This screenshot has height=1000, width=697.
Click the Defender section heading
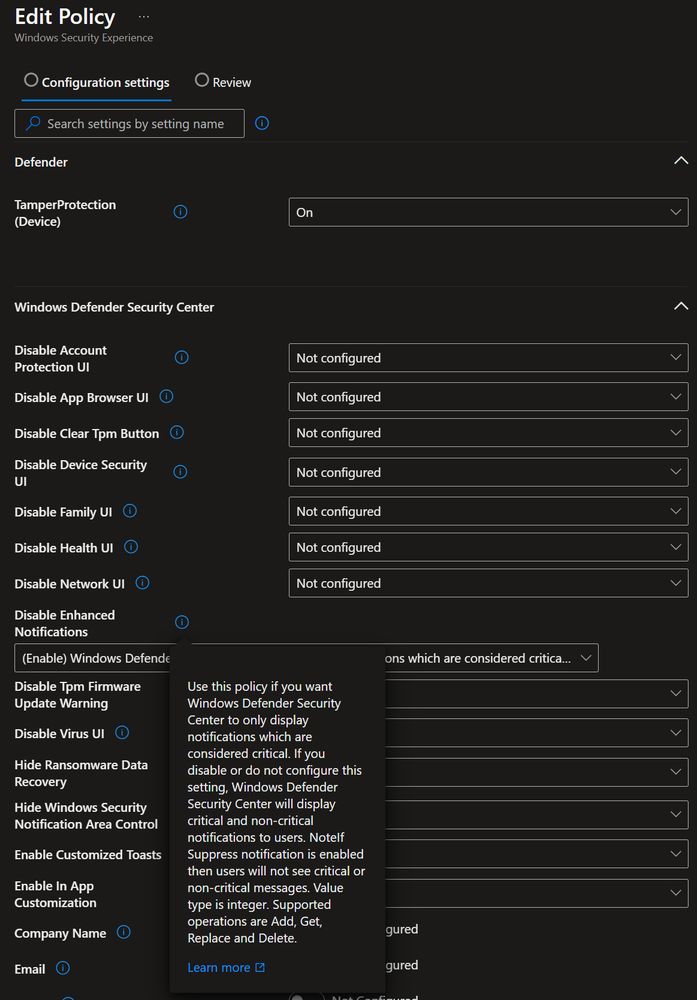tap(41, 162)
